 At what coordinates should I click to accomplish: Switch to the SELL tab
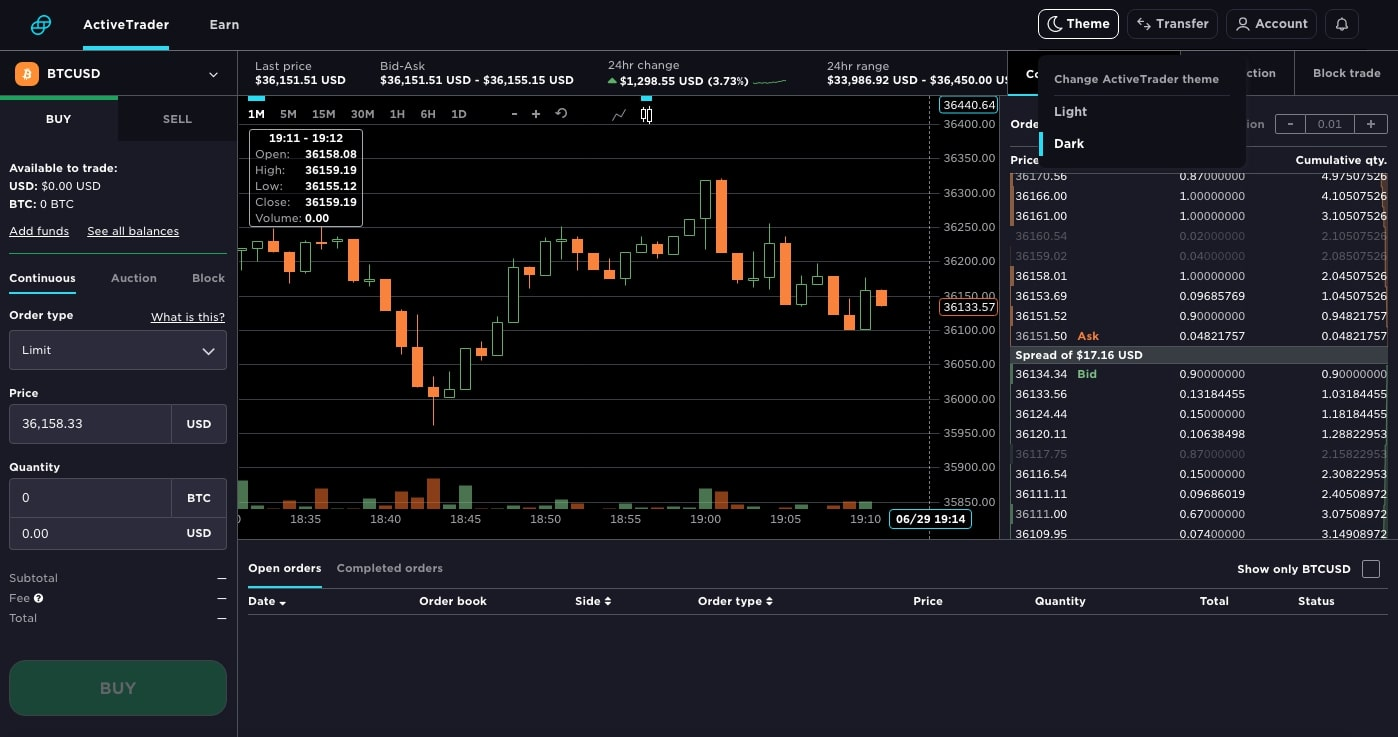click(x=177, y=119)
